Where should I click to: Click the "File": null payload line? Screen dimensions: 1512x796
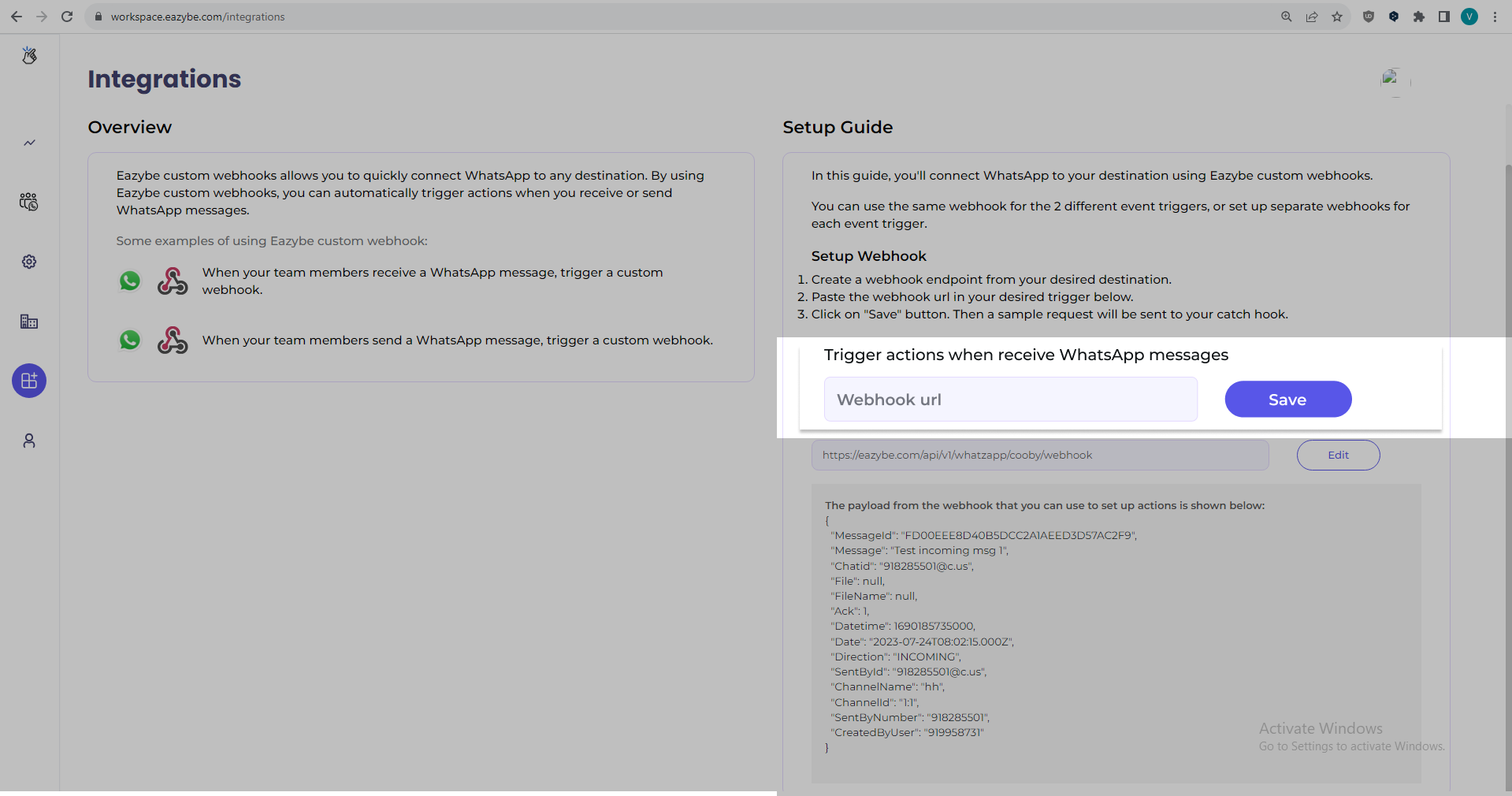coord(857,581)
